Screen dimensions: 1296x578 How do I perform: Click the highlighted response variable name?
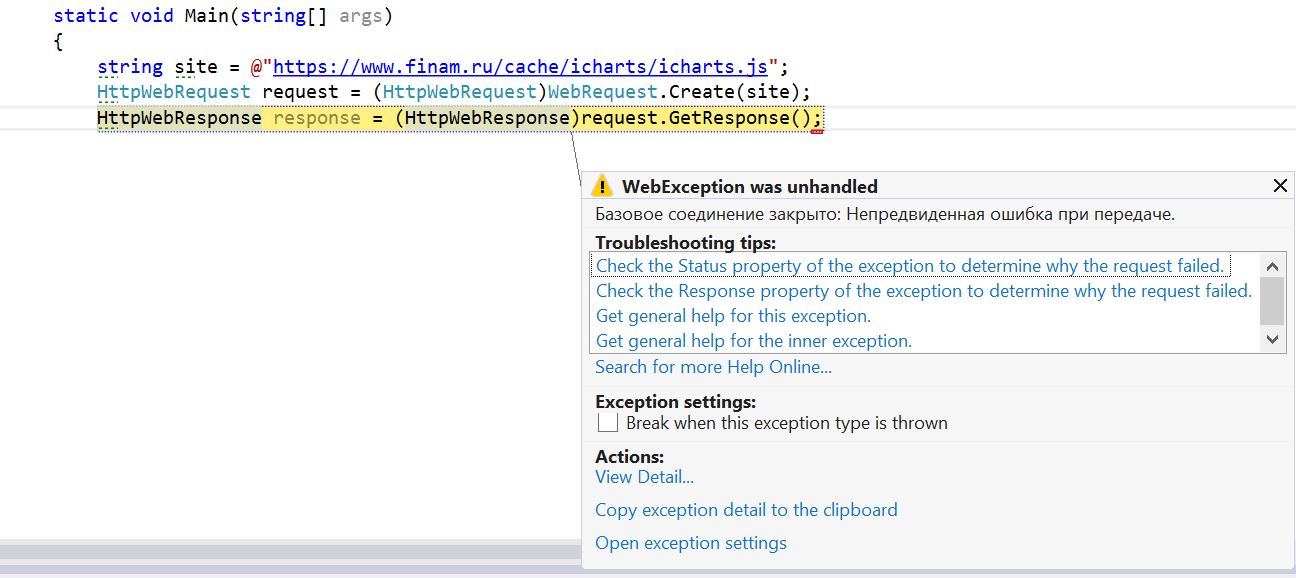tap(317, 118)
